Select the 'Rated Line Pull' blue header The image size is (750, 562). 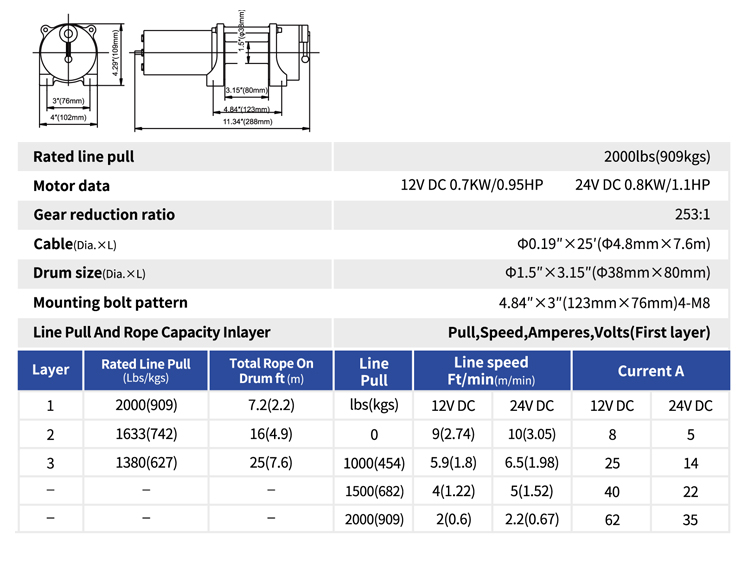click(145, 370)
